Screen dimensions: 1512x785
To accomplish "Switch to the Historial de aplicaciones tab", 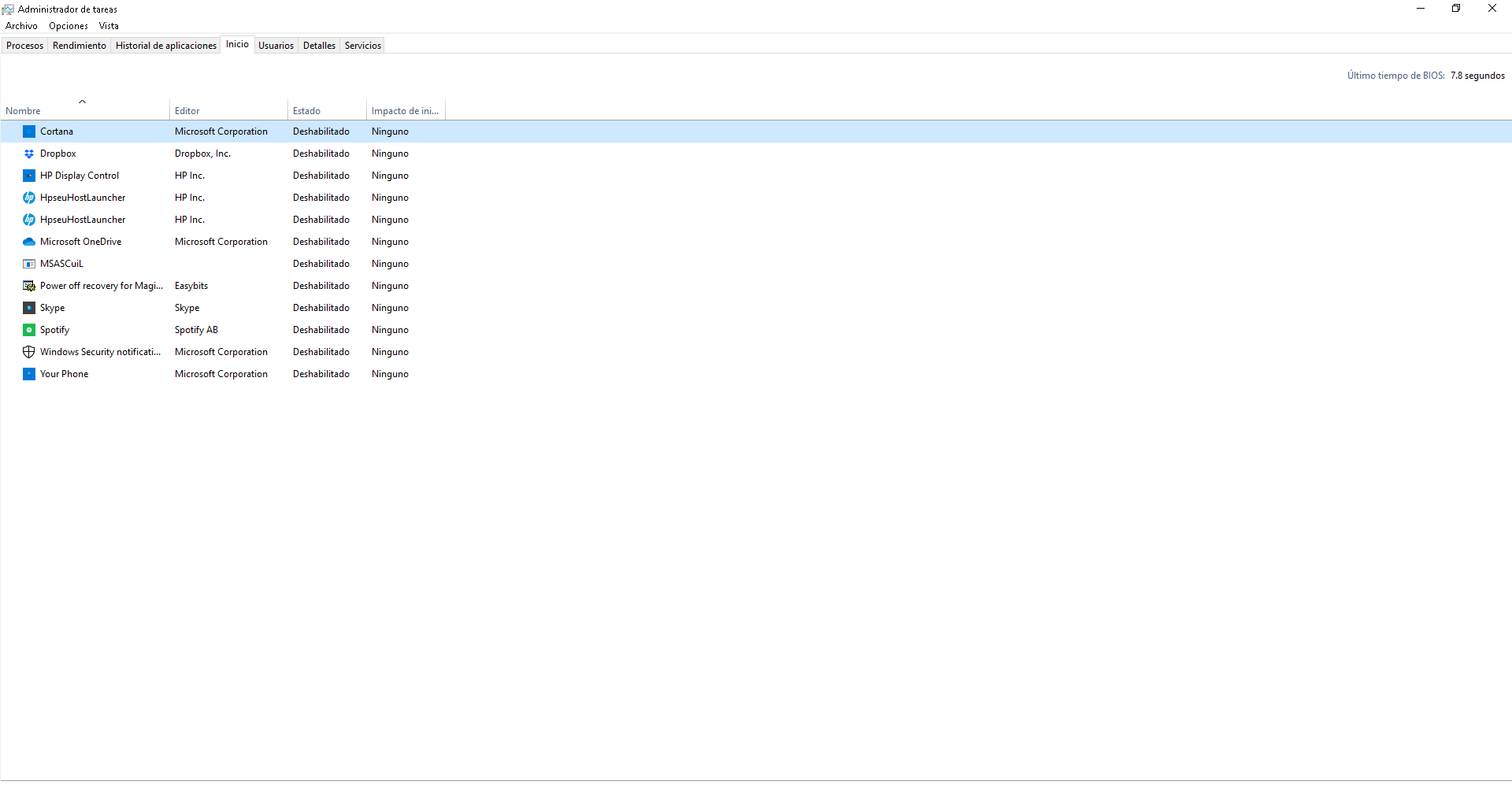I will click(x=166, y=46).
